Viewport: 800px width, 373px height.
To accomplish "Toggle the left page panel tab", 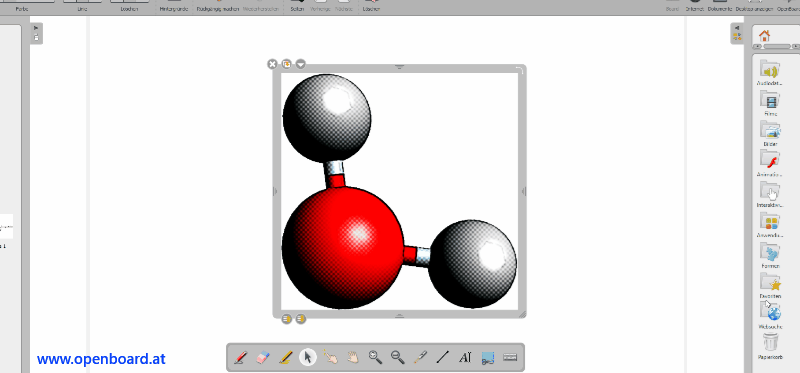I will (x=36, y=34).
